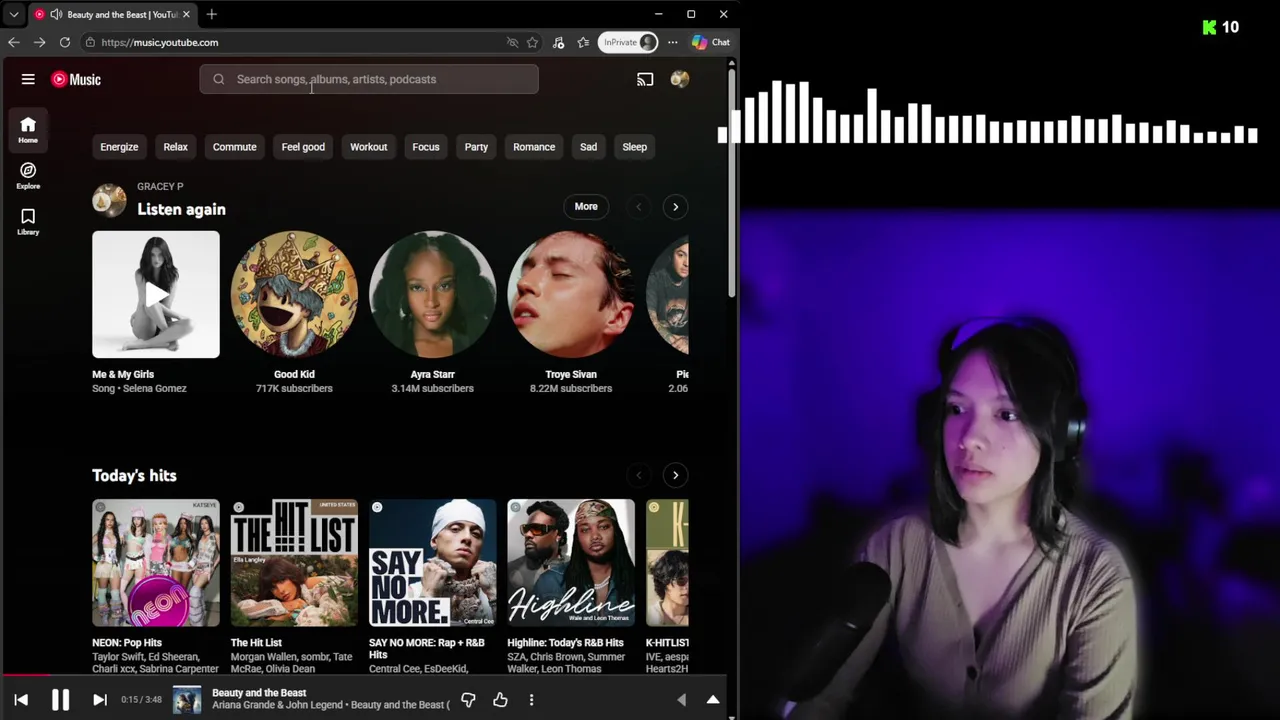Click Listen again heading

point(181,209)
